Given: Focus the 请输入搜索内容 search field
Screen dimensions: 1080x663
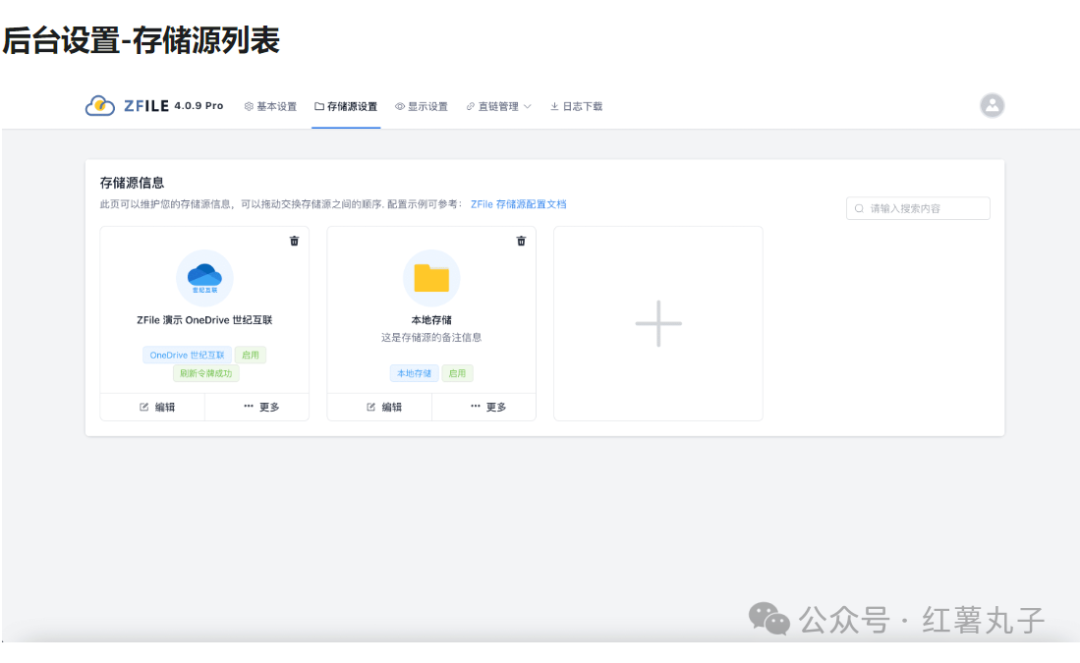Looking at the screenshot, I should 917,208.
